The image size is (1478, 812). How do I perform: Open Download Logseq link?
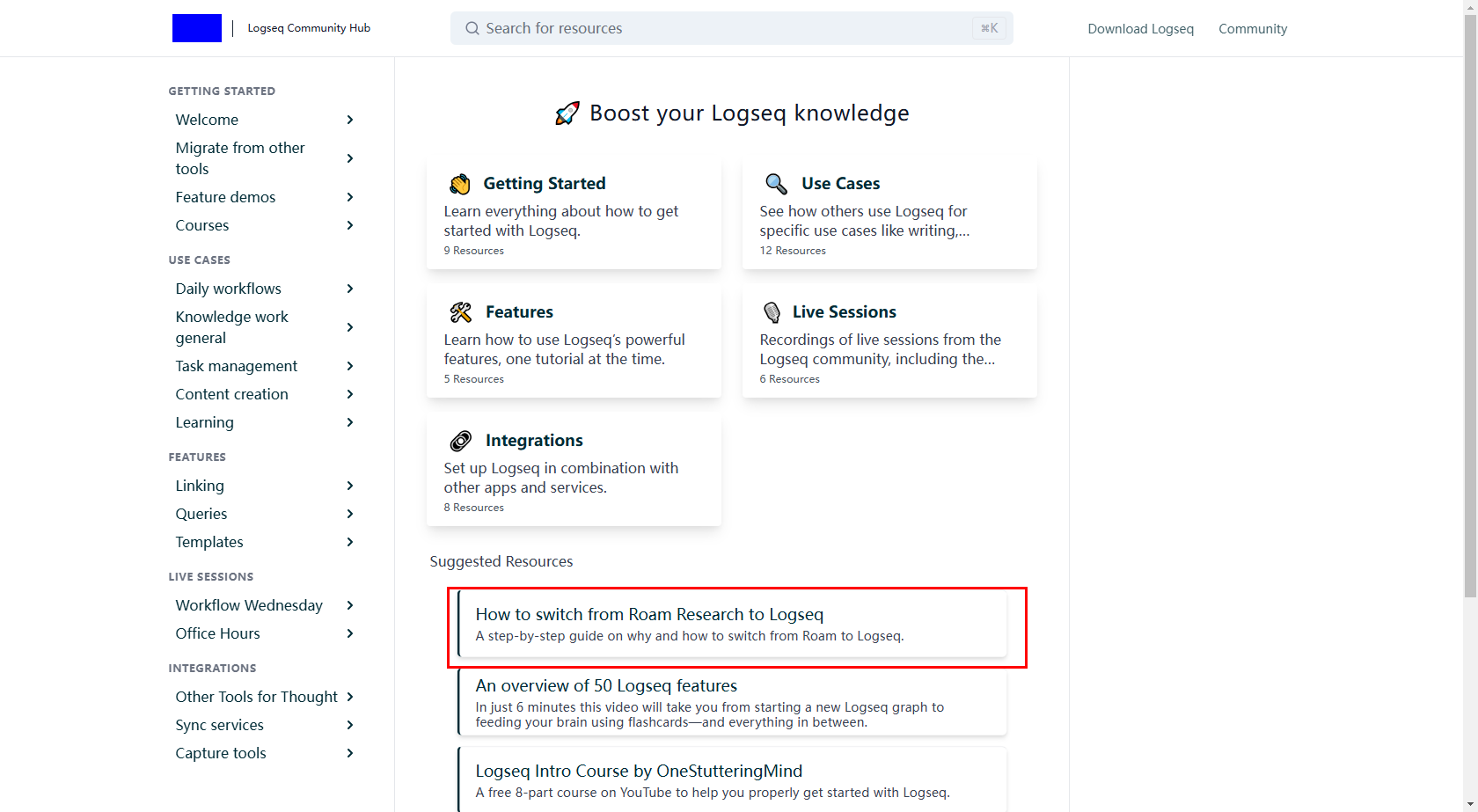click(x=1140, y=29)
